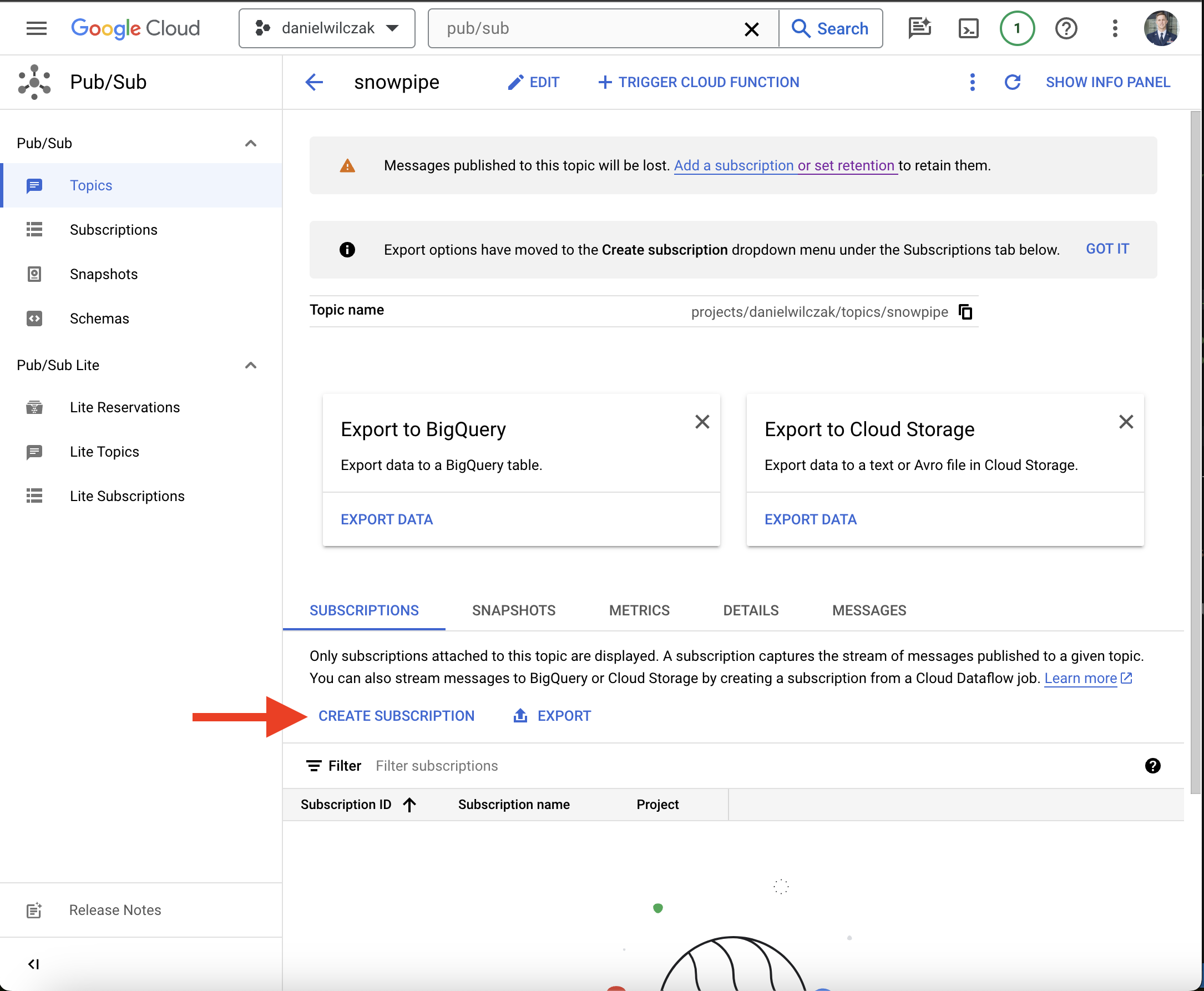Viewport: 1204px width, 991px height.
Task: Collapse the Pub/Sub Lite sidebar section
Action: click(x=250, y=365)
